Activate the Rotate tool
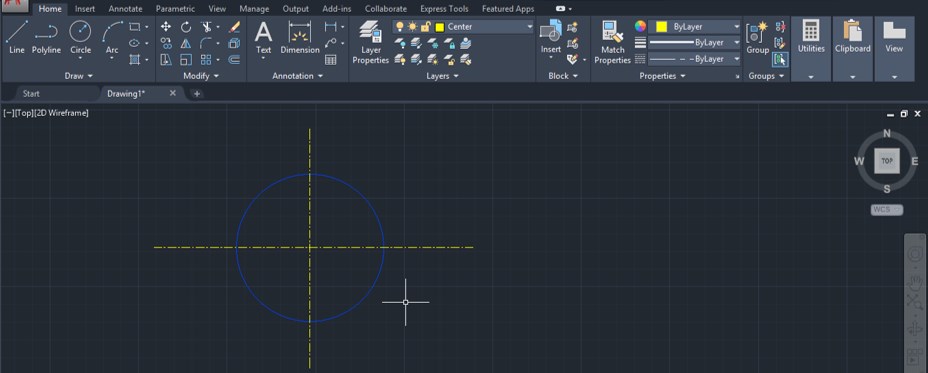The height and width of the screenshot is (373, 928). 186,27
